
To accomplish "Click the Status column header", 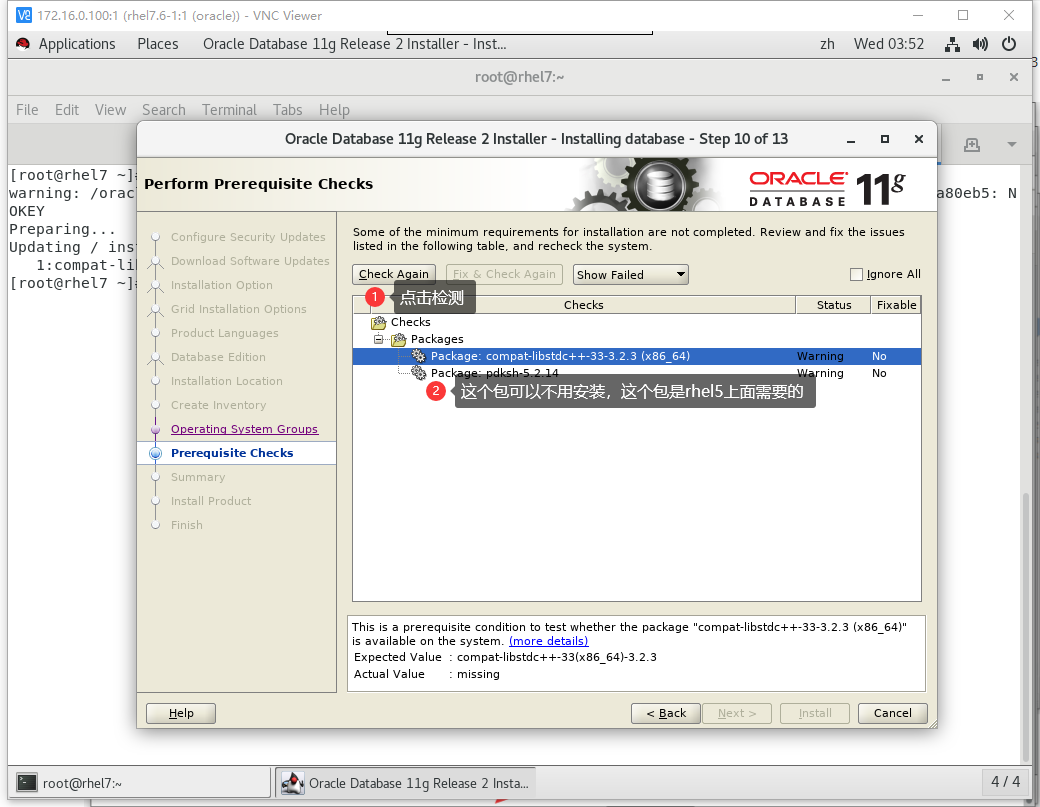I will (834, 305).
